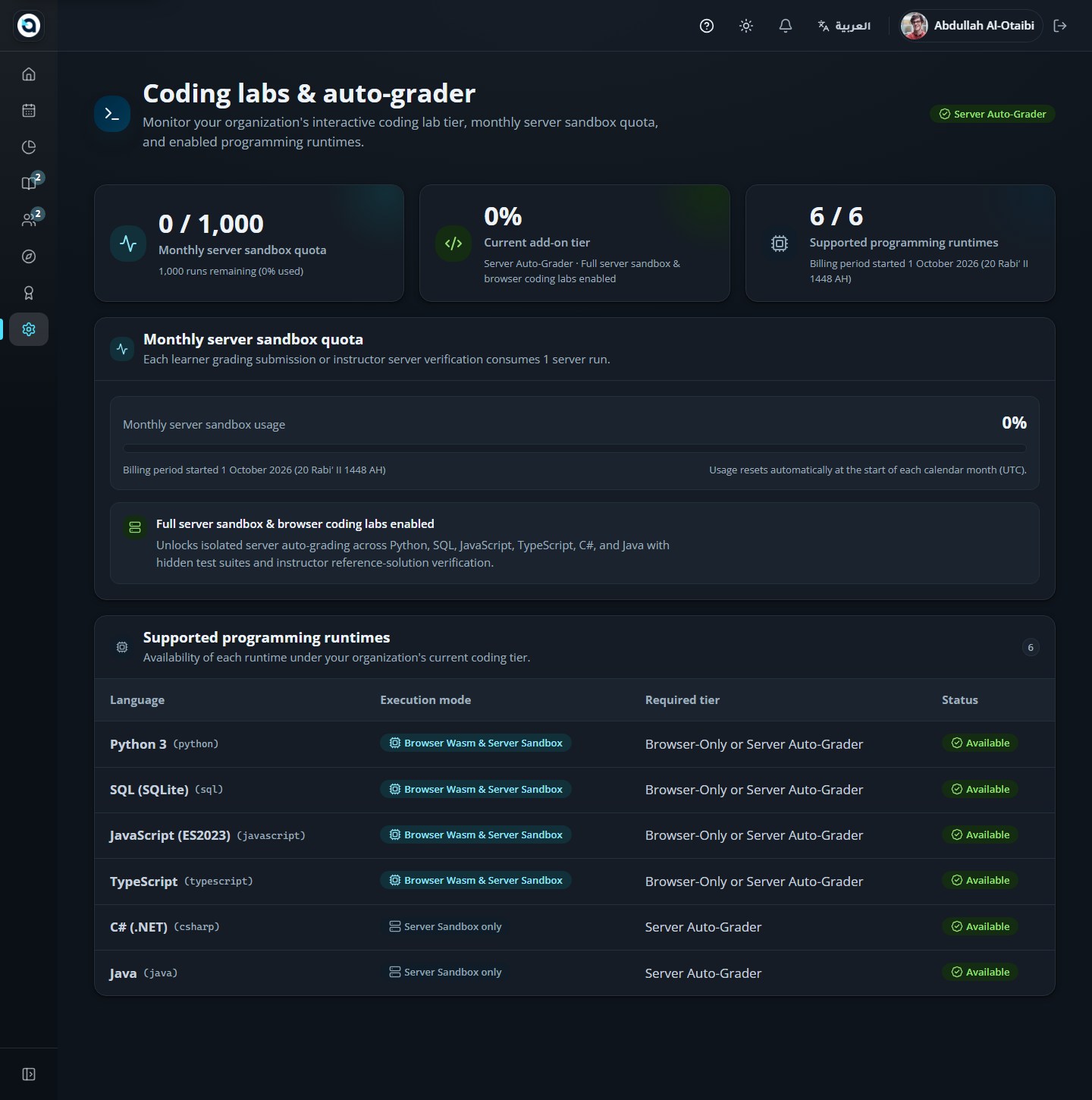Click the 0 / 1,000 quota value
This screenshot has width=1092, height=1100.
(211, 224)
